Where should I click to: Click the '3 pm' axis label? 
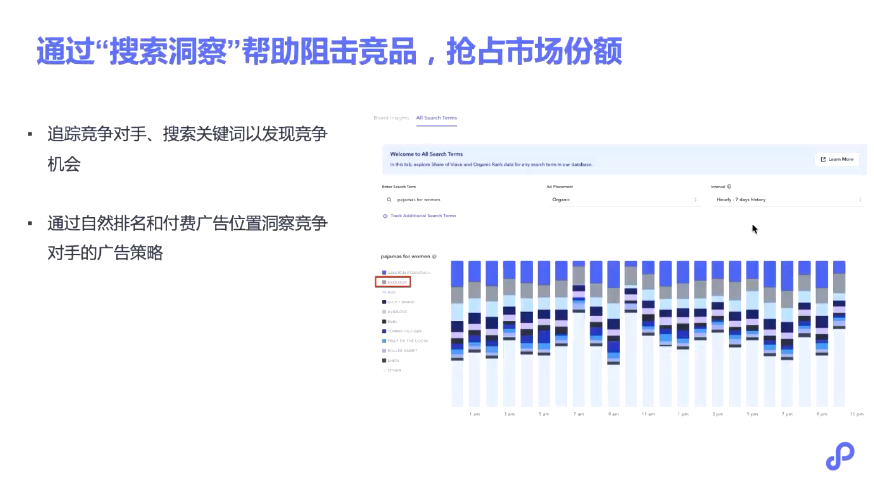click(x=717, y=414)
